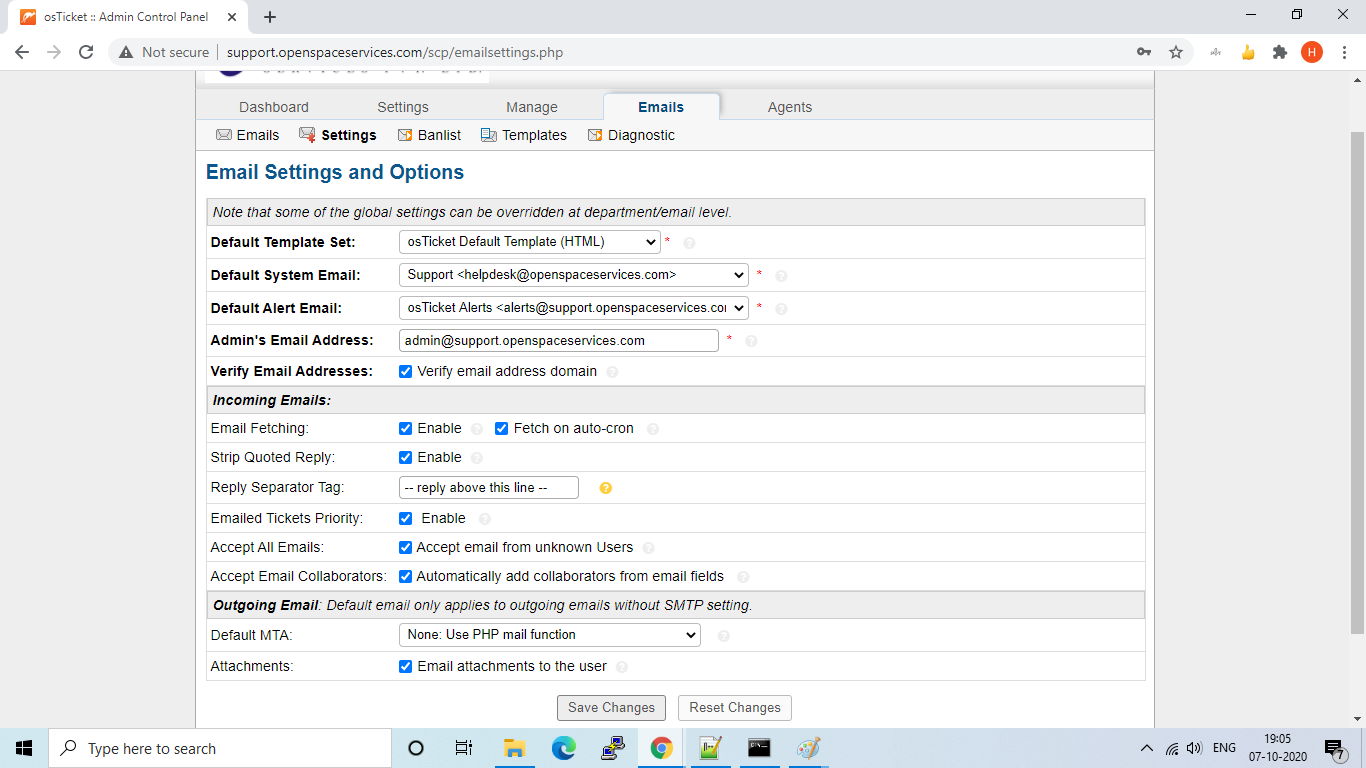Show help tip for Accept All Emails
Screen dimensions: 1366x768
click(649, 548)
